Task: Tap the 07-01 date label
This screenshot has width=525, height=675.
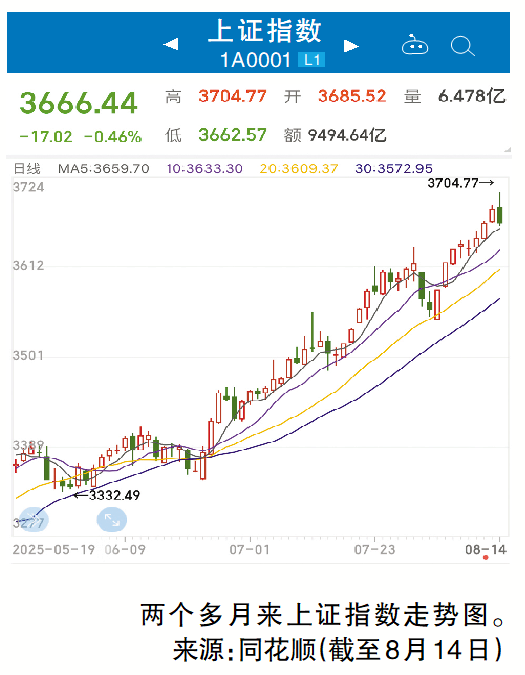Action: point(249,550)
